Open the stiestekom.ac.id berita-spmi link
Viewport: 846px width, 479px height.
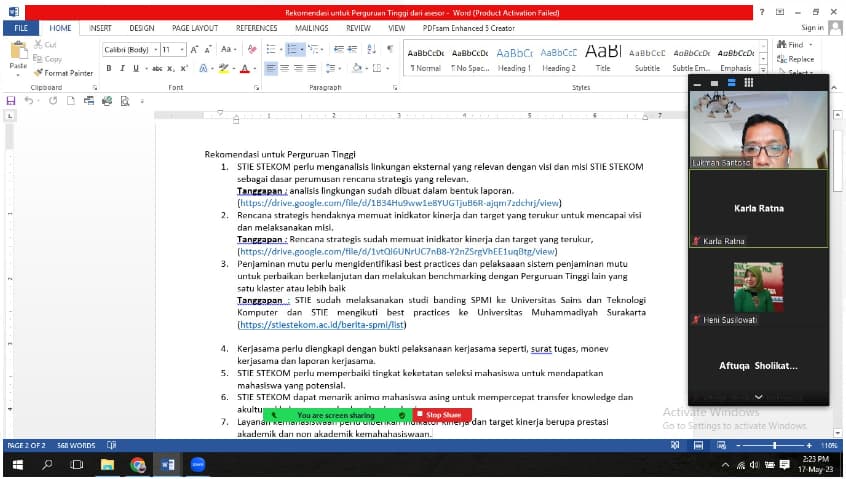click(x=321, y=325)
